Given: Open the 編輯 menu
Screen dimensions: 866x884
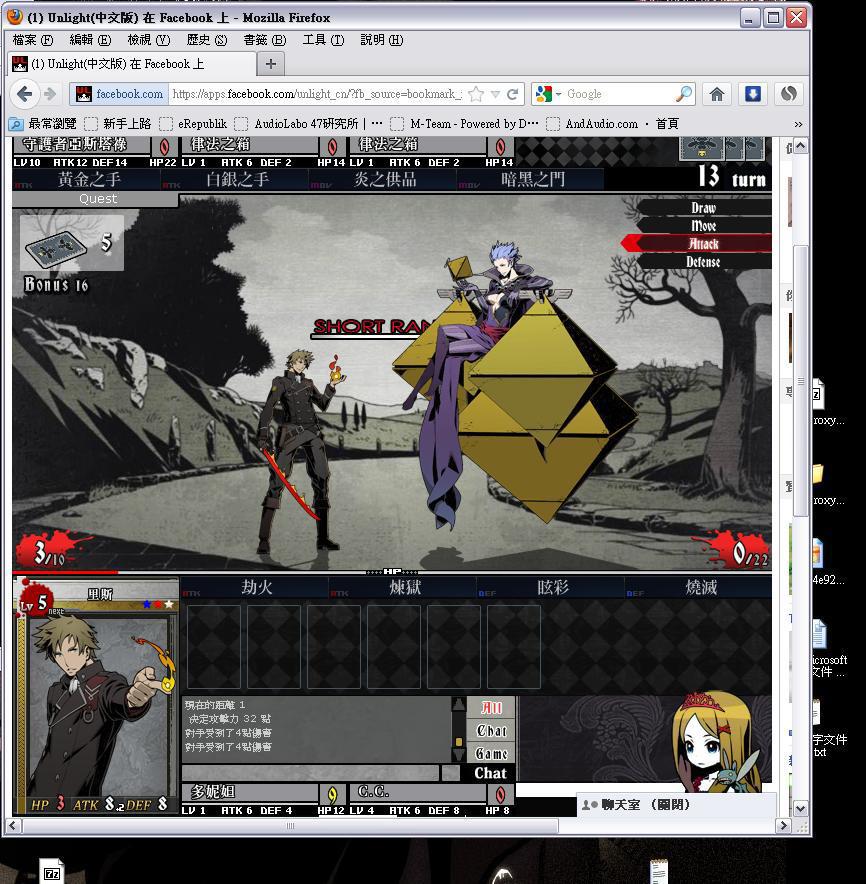Looking at the screenshot, I should (x=90, y=40).
